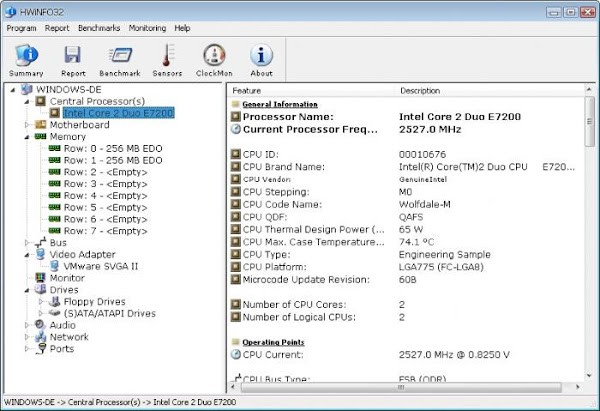Expand the Audio node

(x=27, y=325)
